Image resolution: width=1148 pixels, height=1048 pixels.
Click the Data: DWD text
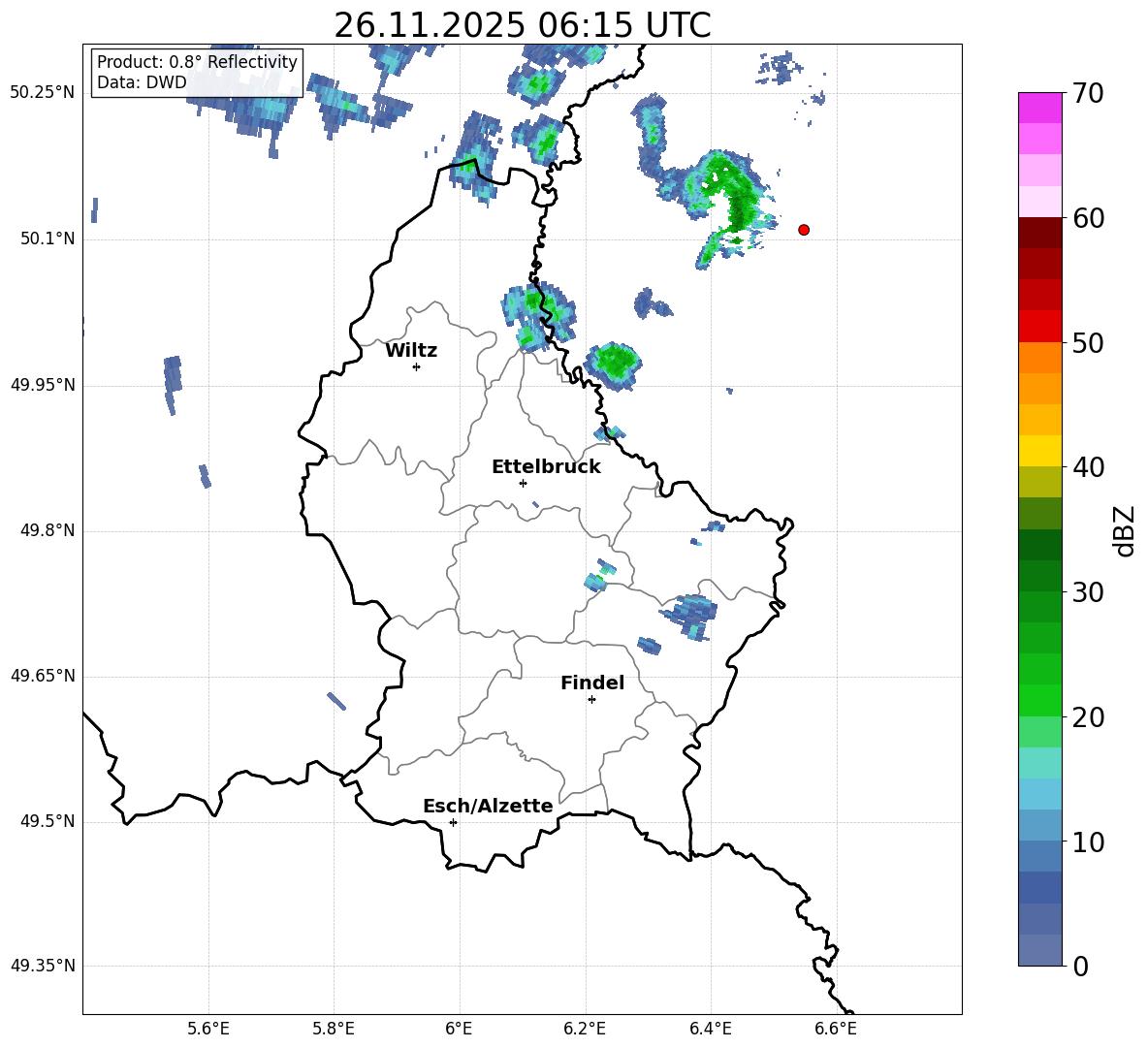click(142, 82)
